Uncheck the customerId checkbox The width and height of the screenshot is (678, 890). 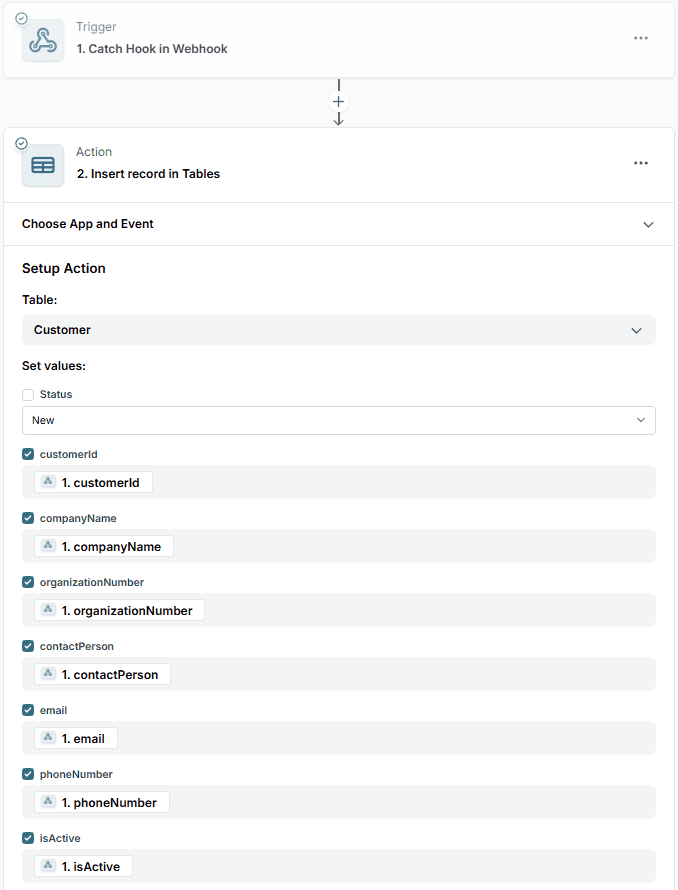pos(28,454)
